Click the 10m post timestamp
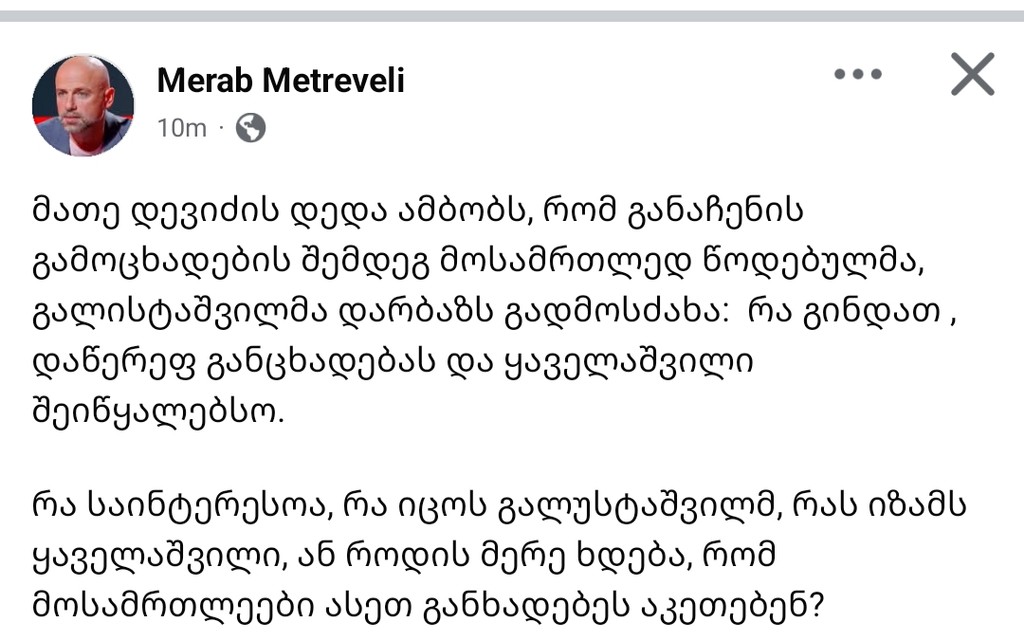This screenshot has height=640, width=1024. coord(182,128)
